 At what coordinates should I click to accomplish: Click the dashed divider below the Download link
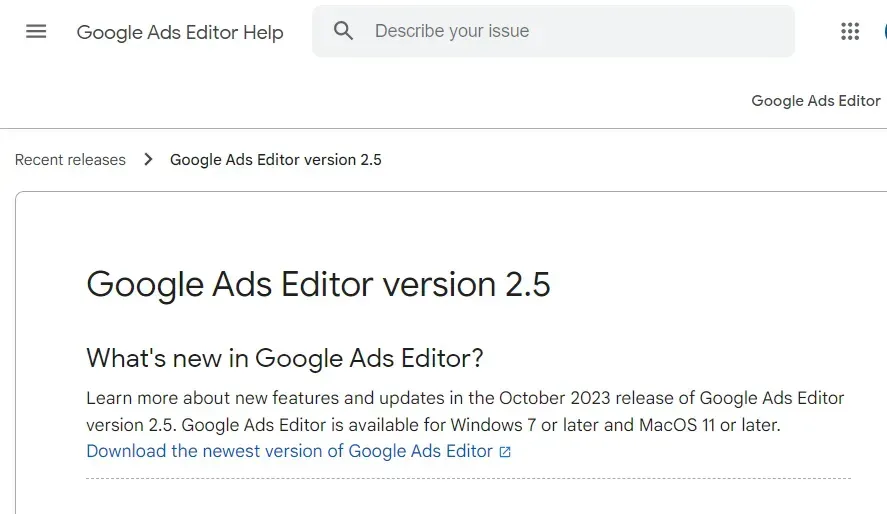point(468,478)
